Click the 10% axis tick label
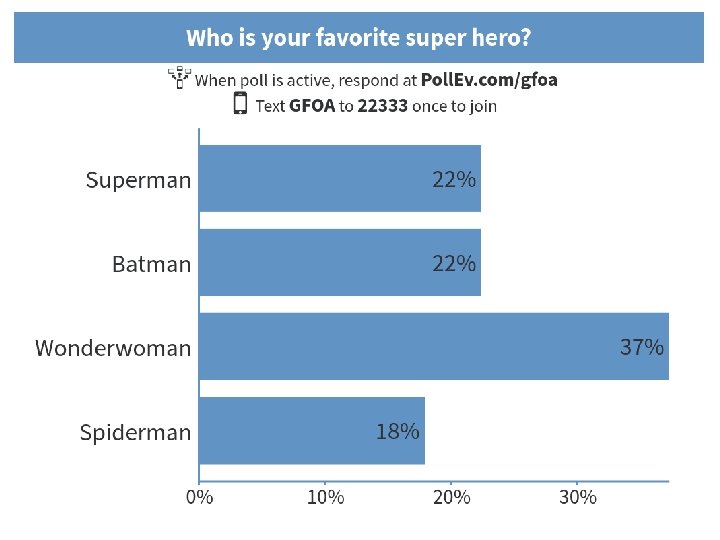720x540 pixels. 326,497
